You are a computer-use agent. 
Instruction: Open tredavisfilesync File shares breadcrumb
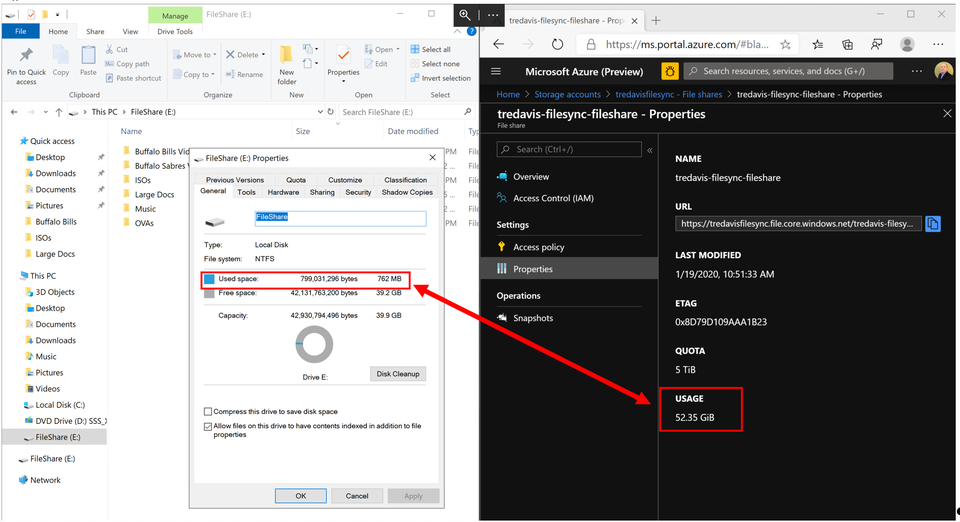[669, 94]
